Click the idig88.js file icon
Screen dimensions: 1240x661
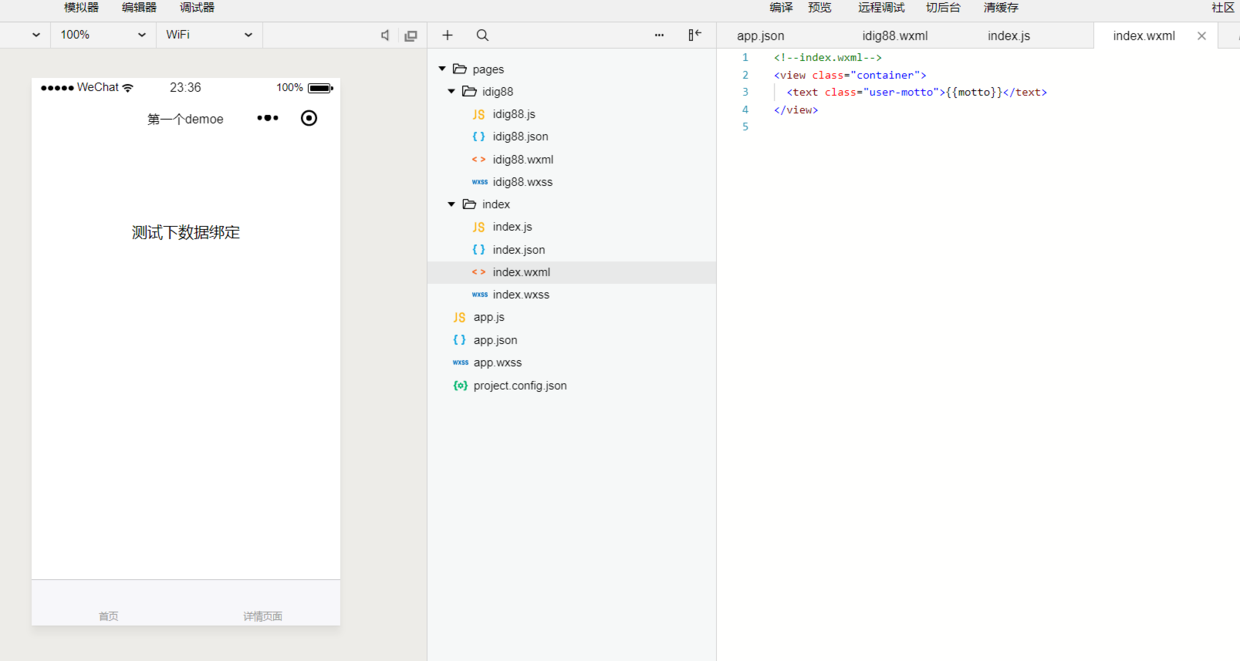479,114
